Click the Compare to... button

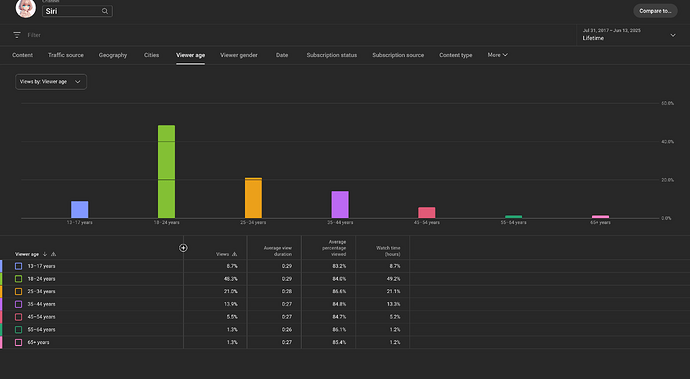(655, 11)
